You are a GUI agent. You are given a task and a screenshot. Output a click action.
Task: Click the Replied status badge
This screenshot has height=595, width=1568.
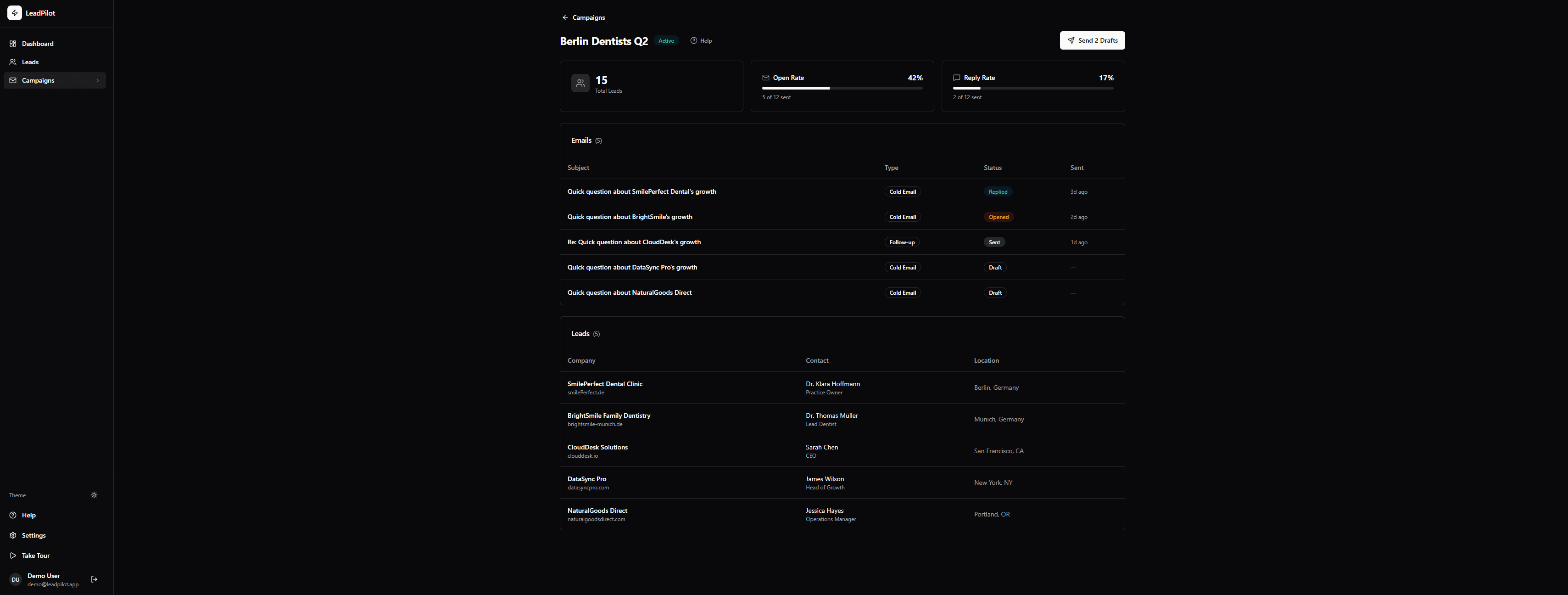[x=998, y=192]
